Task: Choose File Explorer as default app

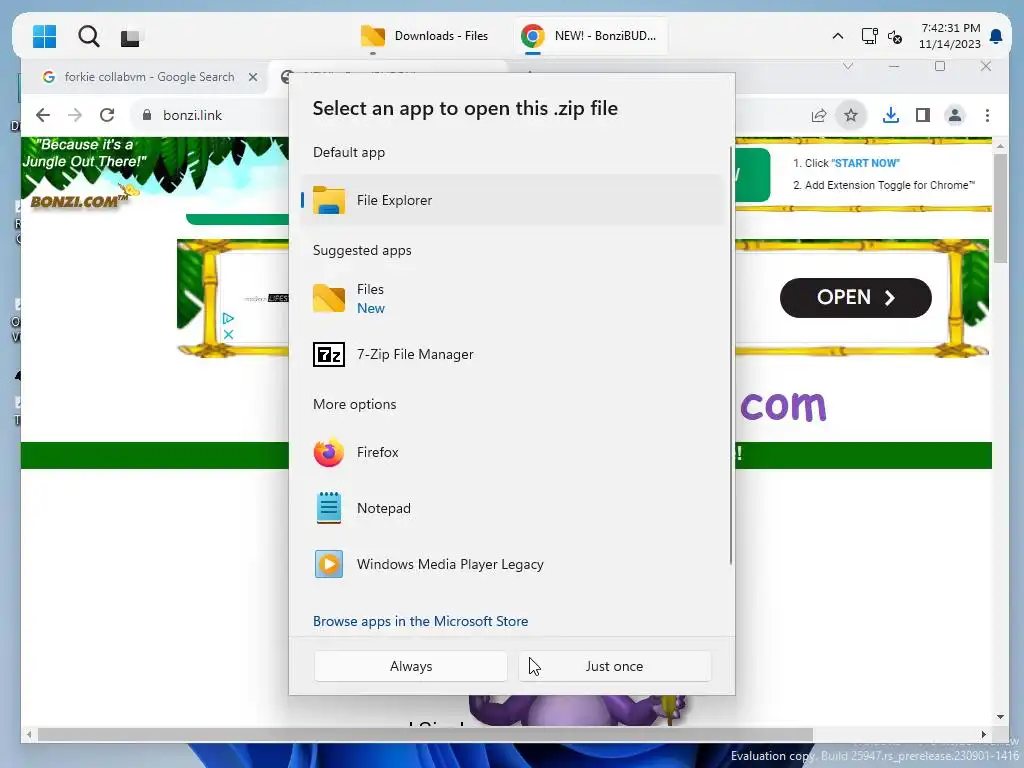Action: tap(512, 200)
